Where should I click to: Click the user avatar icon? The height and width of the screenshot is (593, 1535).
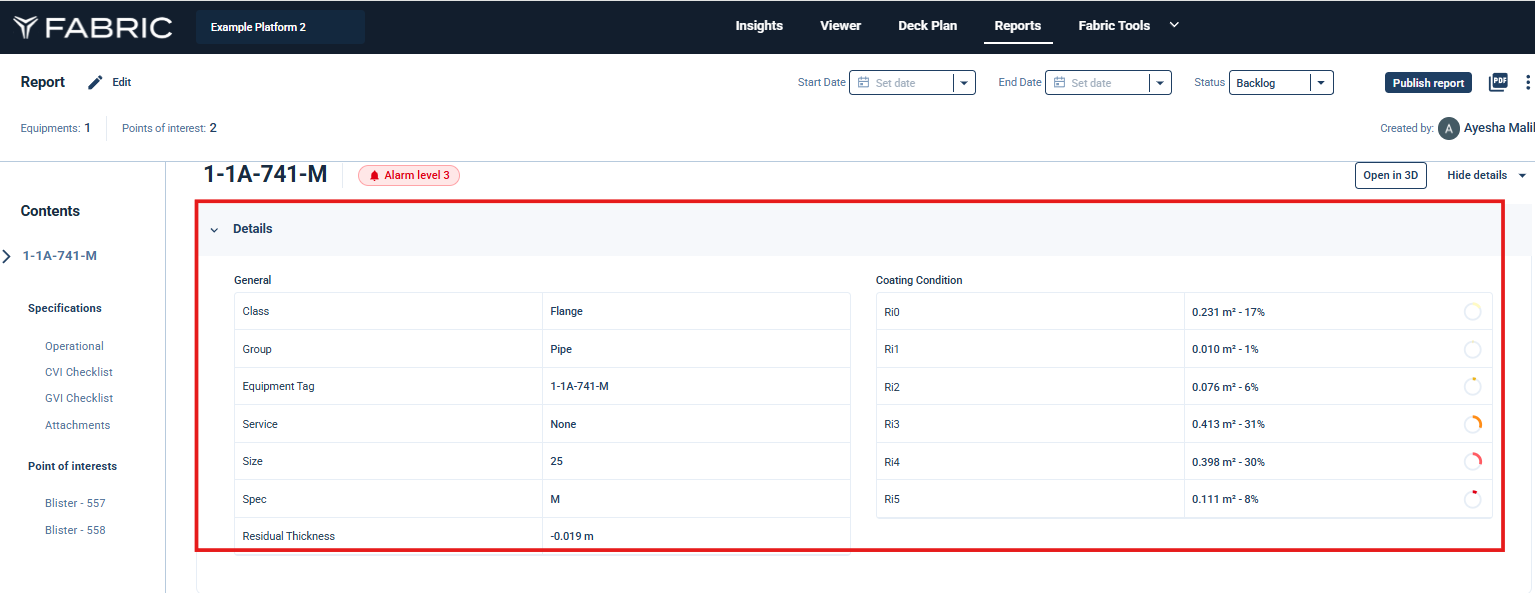point(1448,128)
